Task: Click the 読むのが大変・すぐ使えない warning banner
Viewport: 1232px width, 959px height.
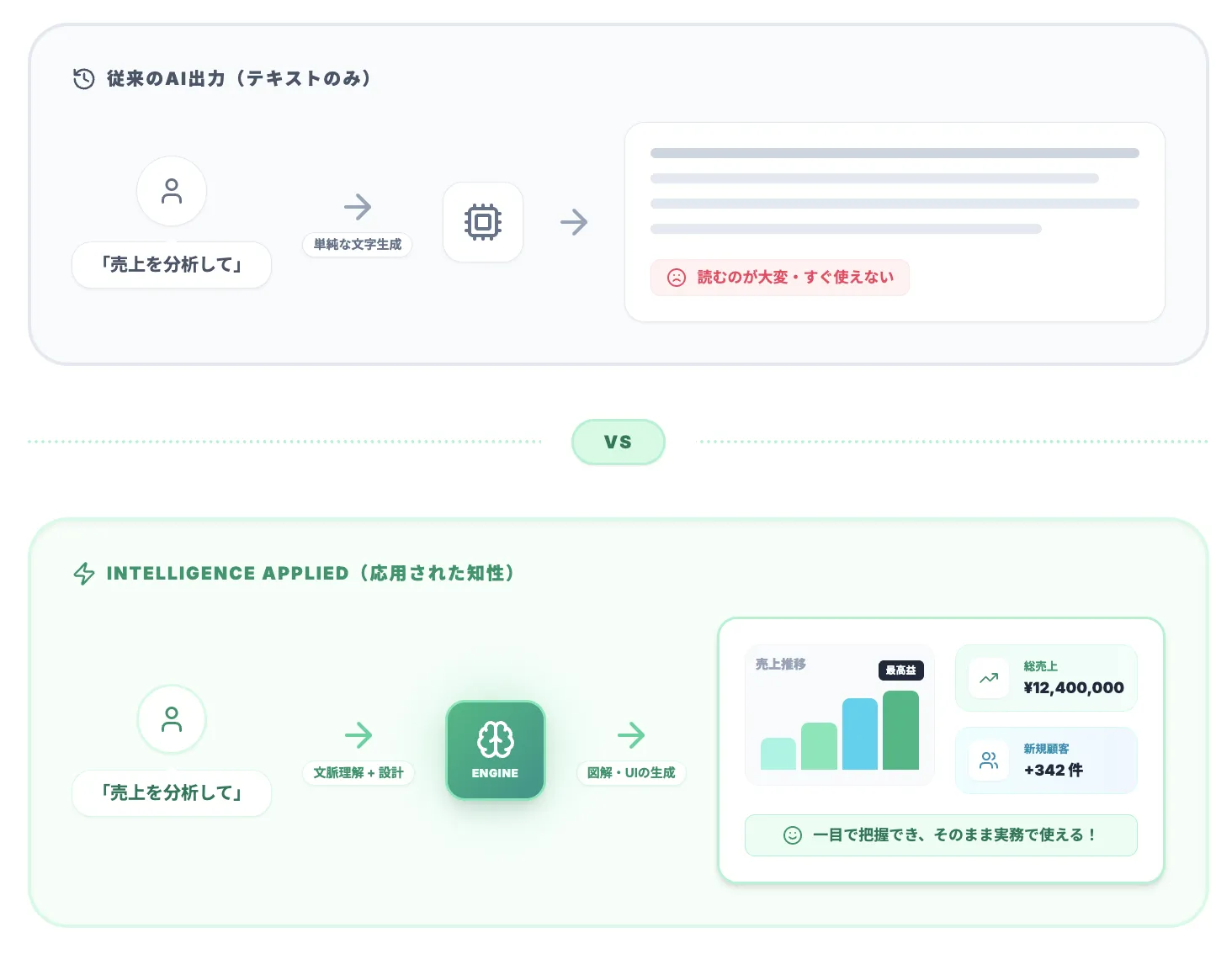Action: coord(778,278)
